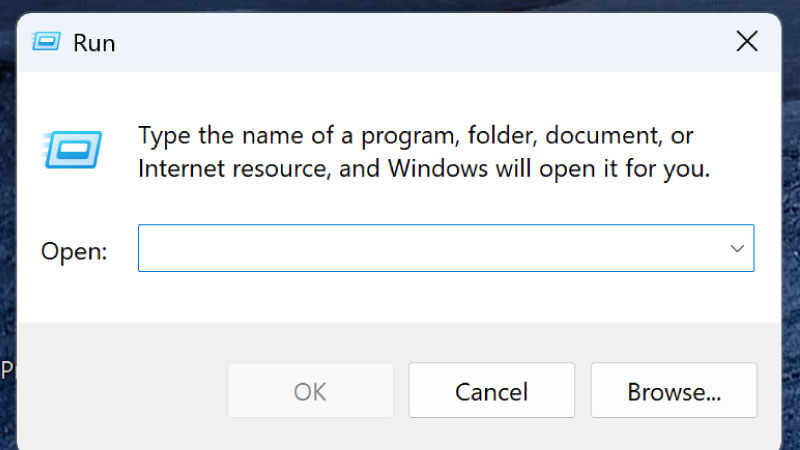Click the "Internet resource, and Windows" line

pos(424,169)
